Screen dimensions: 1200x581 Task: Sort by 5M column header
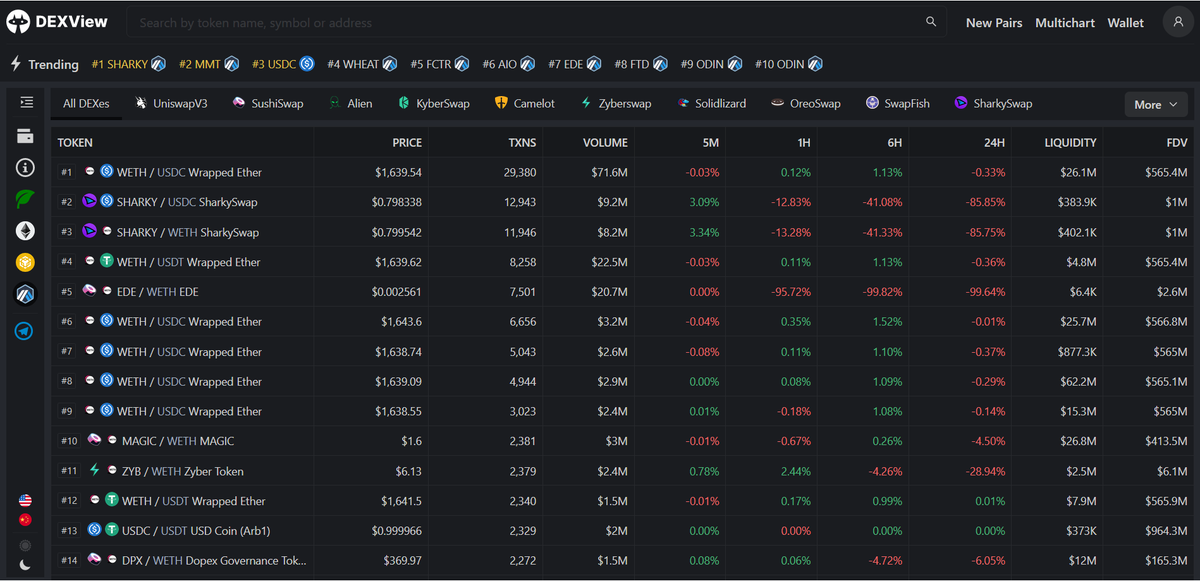coord(711,142)
